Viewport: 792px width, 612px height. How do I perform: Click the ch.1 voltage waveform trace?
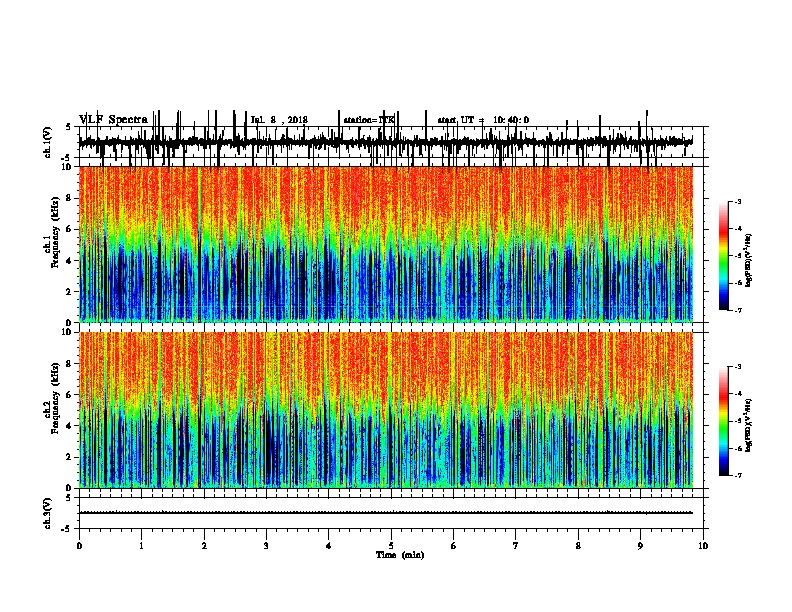coord(386,142)
